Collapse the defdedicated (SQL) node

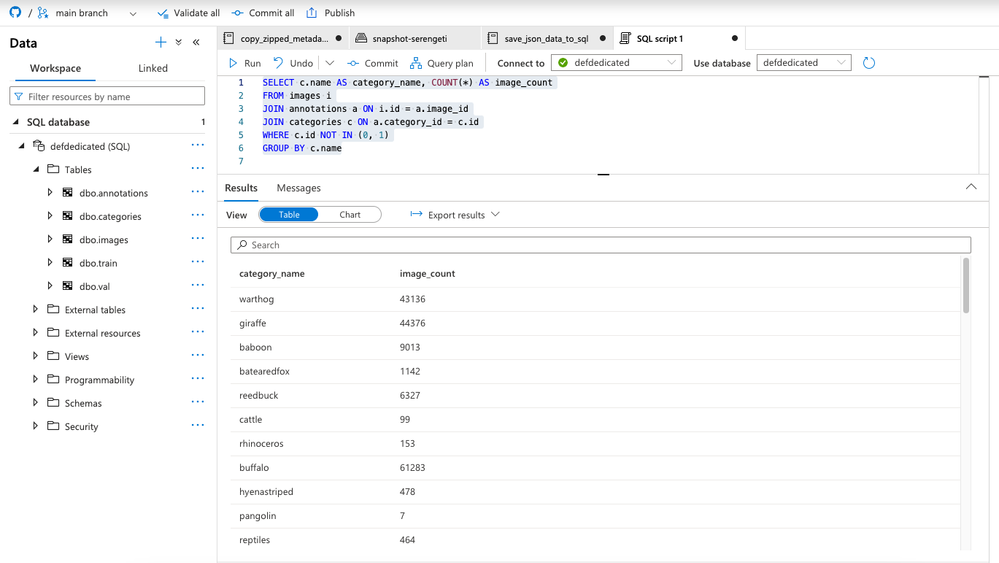(x=22, y=146)
